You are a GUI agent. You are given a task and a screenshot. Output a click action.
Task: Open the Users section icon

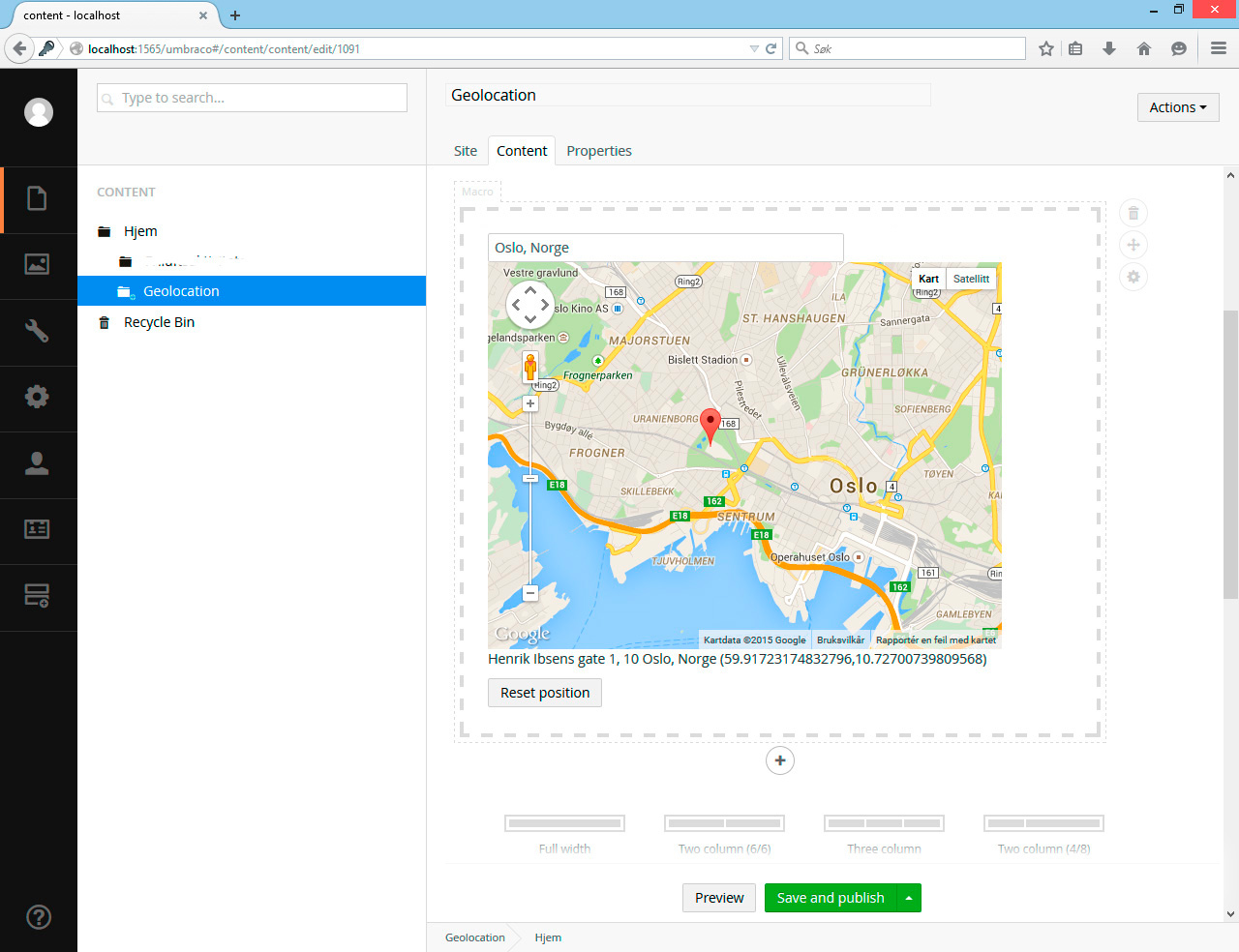tap(37, 463)
